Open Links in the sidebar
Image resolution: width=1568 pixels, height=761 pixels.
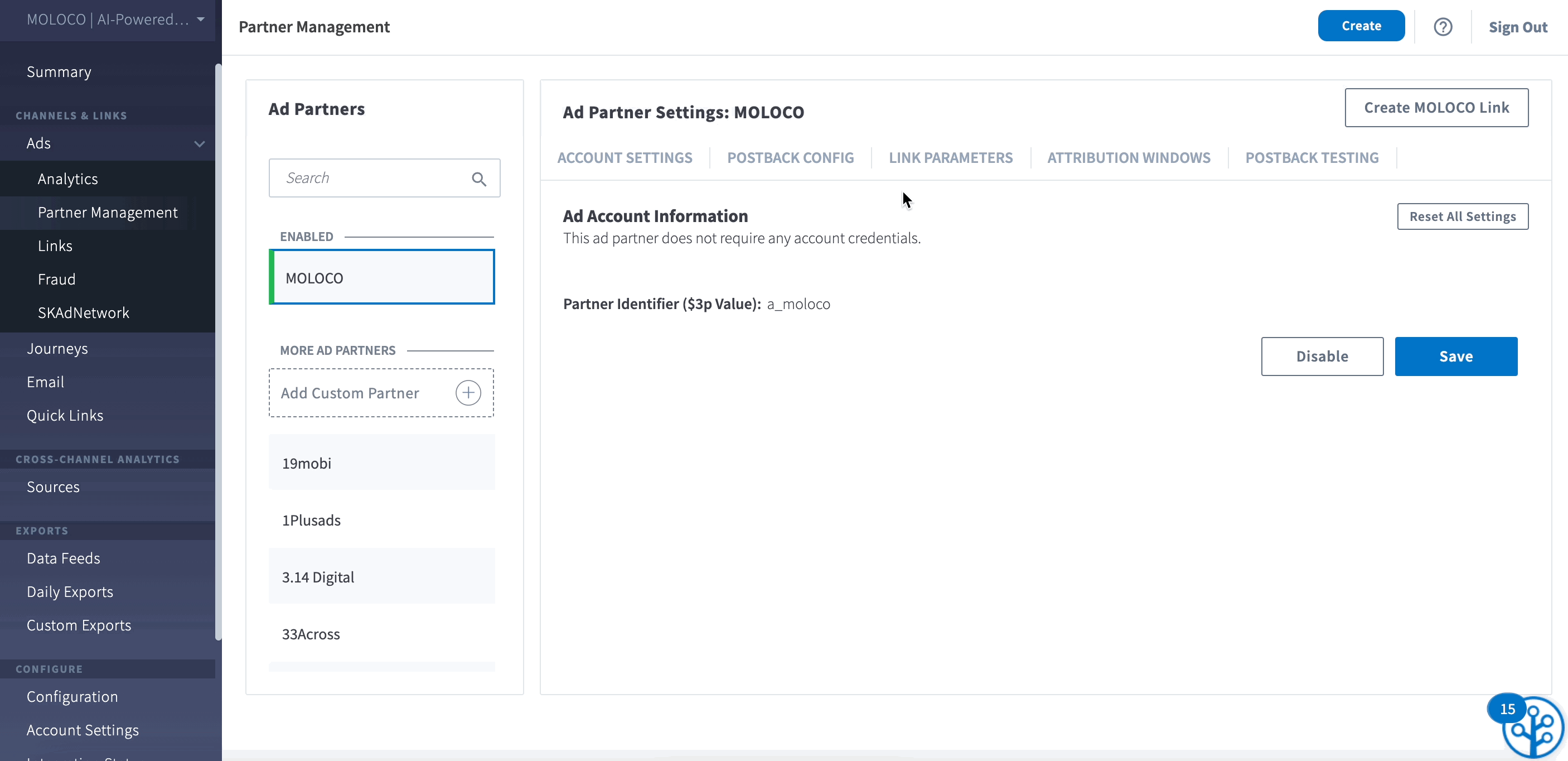pyautogui.click(x=55, y=246)
